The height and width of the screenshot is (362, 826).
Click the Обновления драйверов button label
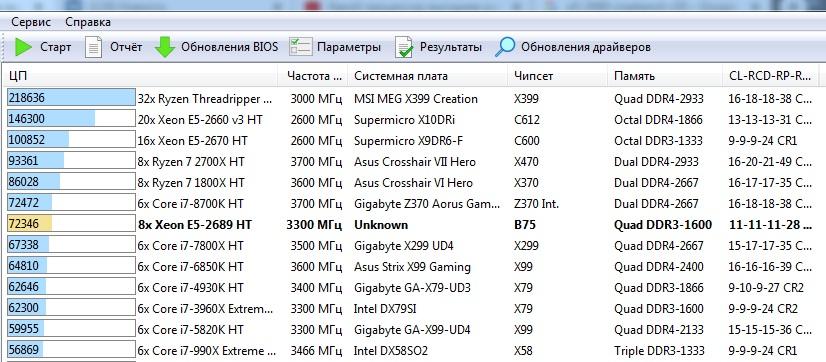coord(586,47)
